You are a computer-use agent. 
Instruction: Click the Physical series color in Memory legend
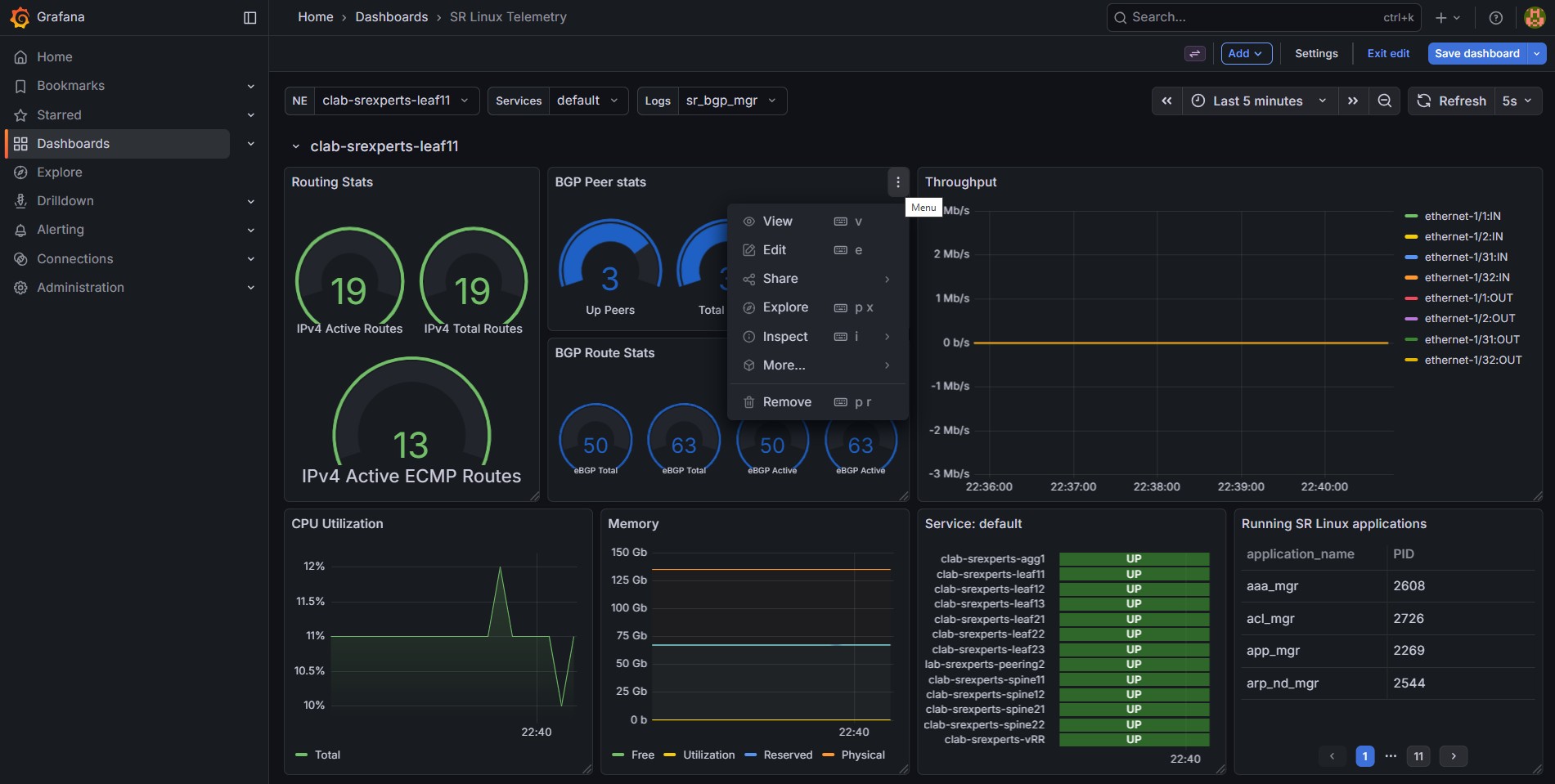tap(828, 755)
